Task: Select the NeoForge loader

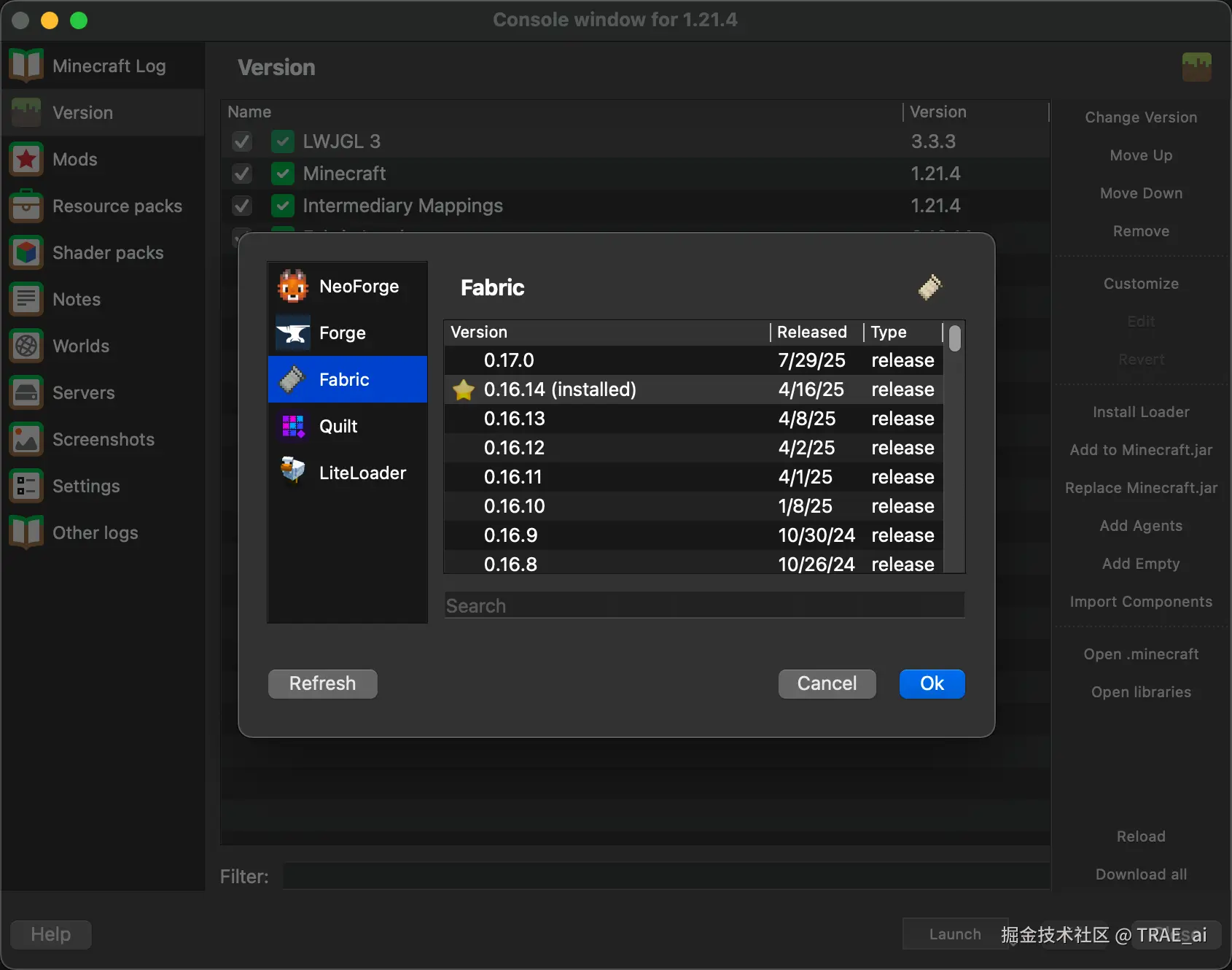Action: (x=348, y=286)
